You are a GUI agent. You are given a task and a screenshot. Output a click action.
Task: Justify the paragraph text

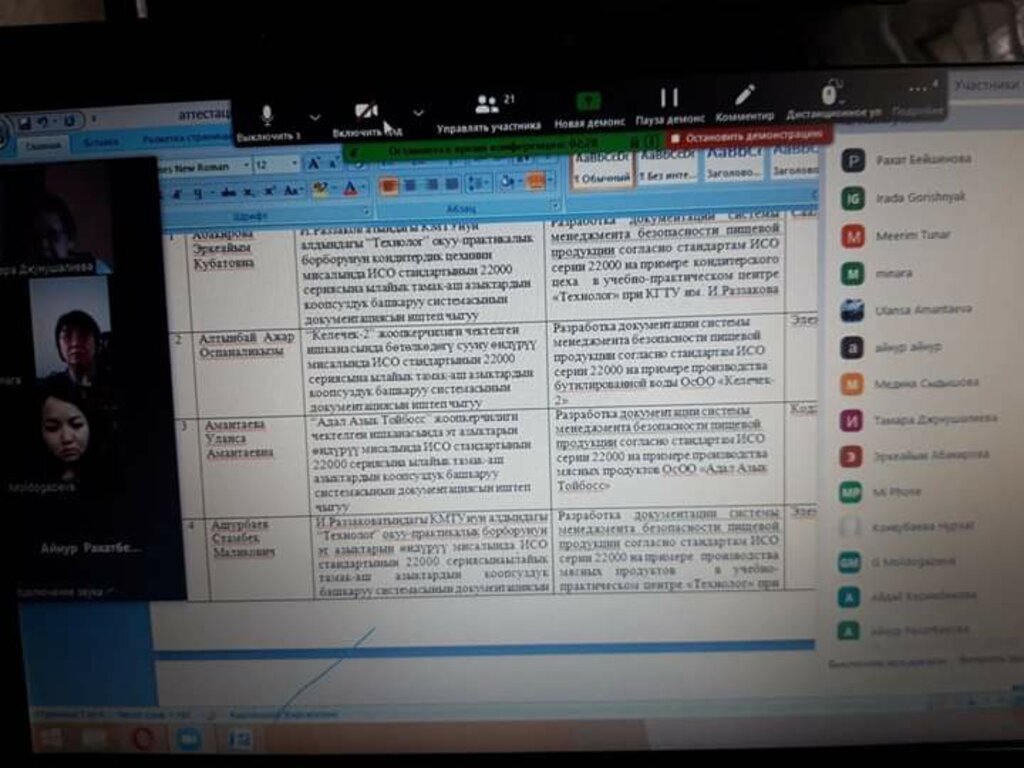pyautogui.click(x=452, y=184)
